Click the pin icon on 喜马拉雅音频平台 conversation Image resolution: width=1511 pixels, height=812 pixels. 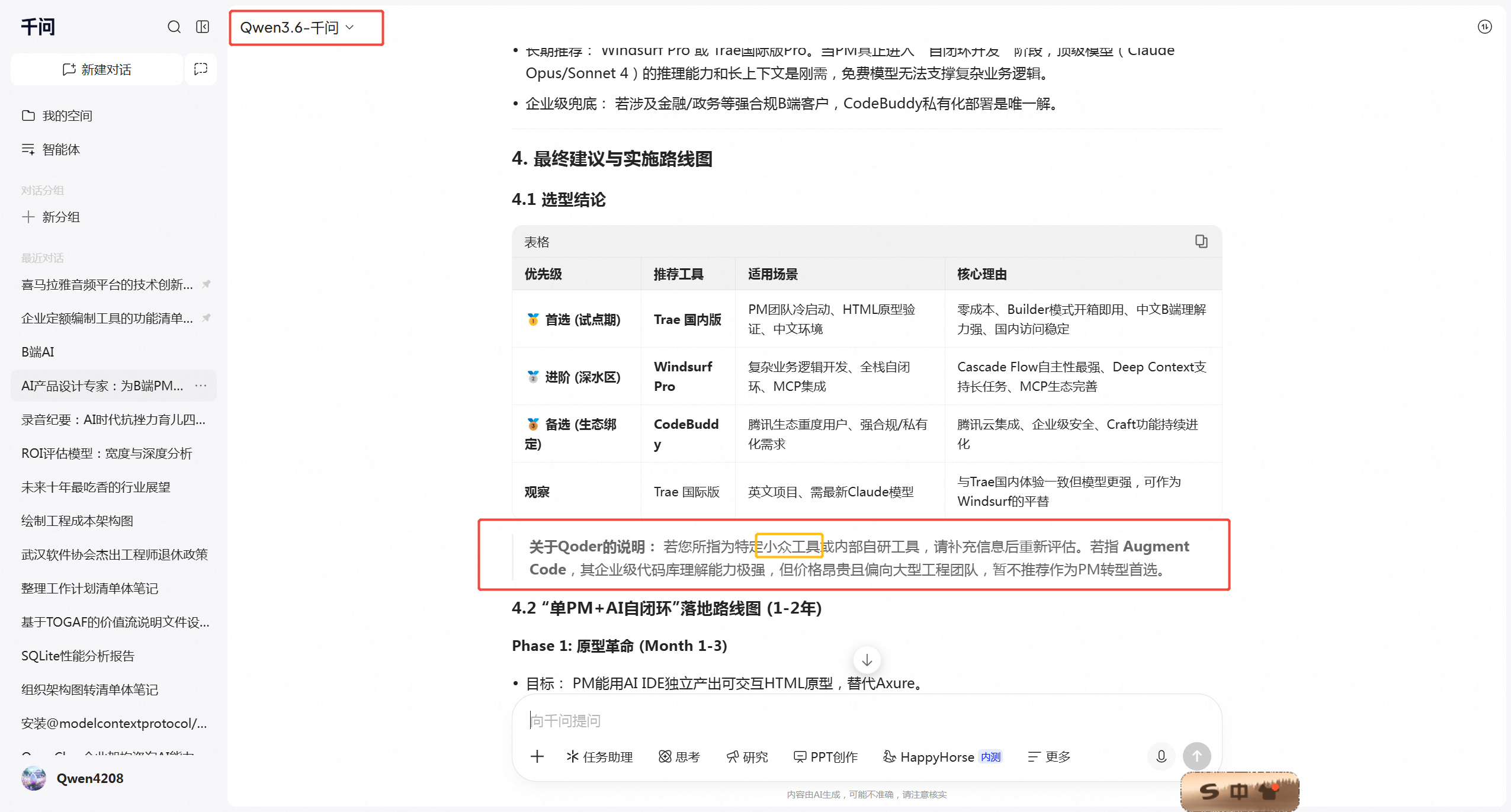coord(206,284)
